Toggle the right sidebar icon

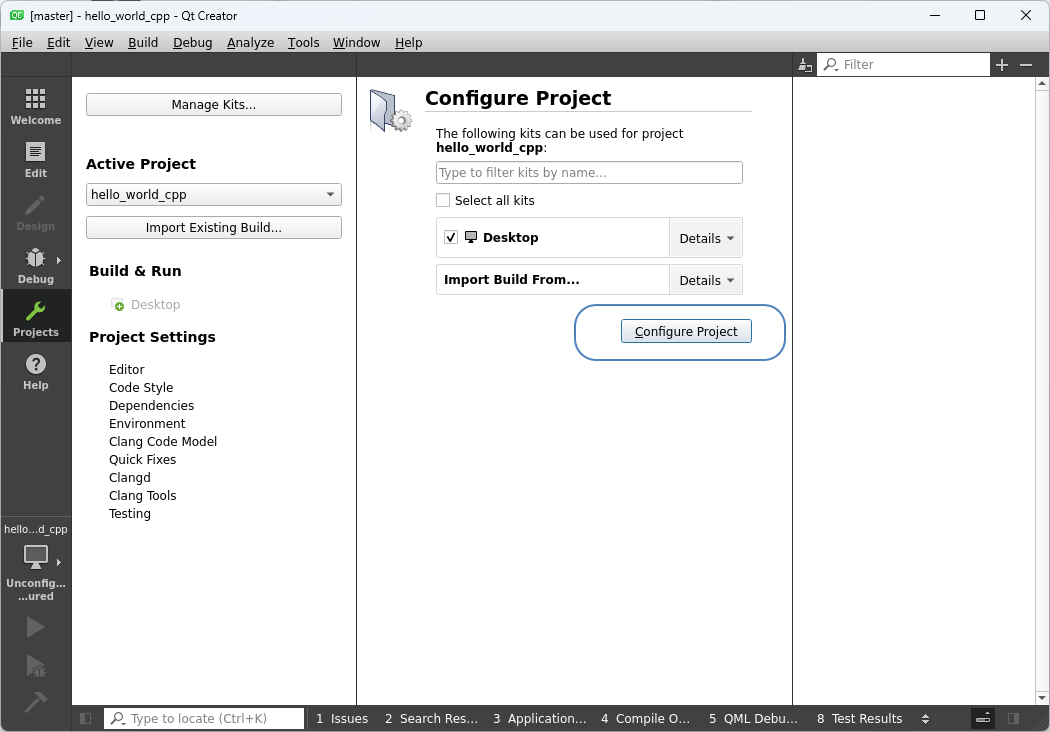[1013, 719]
